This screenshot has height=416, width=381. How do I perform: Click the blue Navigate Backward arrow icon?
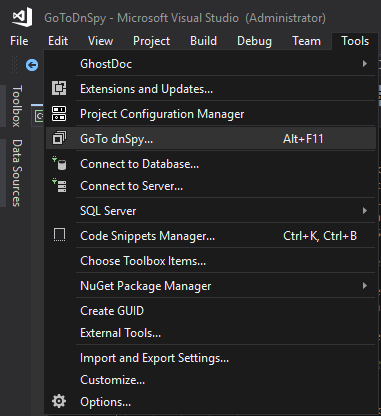[x=32, y=65]
